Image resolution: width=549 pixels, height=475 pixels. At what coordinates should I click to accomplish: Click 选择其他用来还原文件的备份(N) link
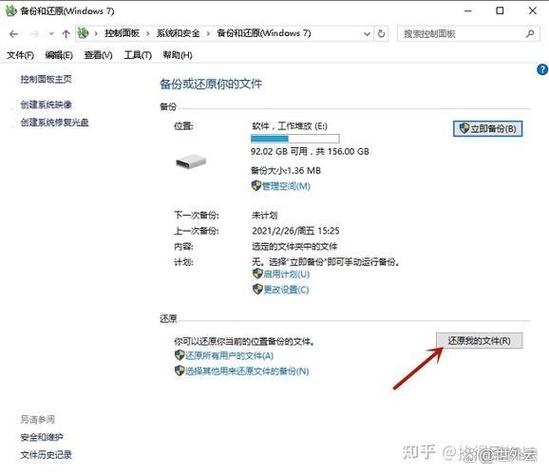point(247,371)
